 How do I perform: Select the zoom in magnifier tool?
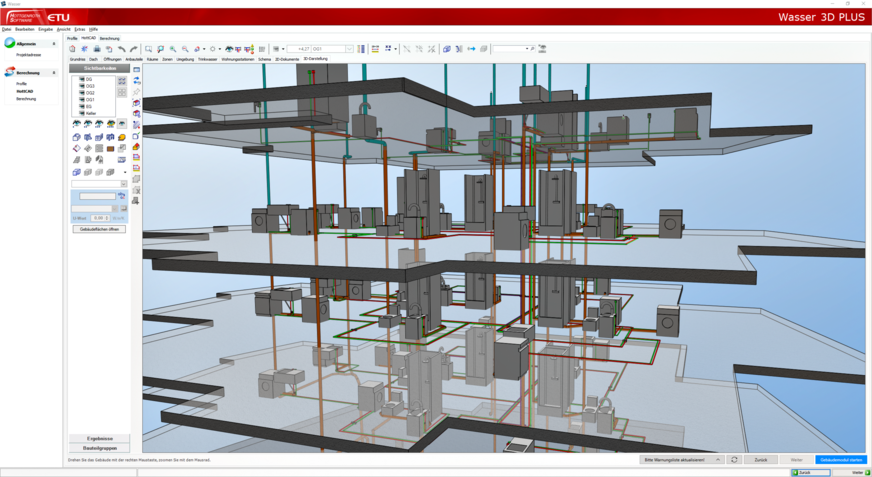173,48
